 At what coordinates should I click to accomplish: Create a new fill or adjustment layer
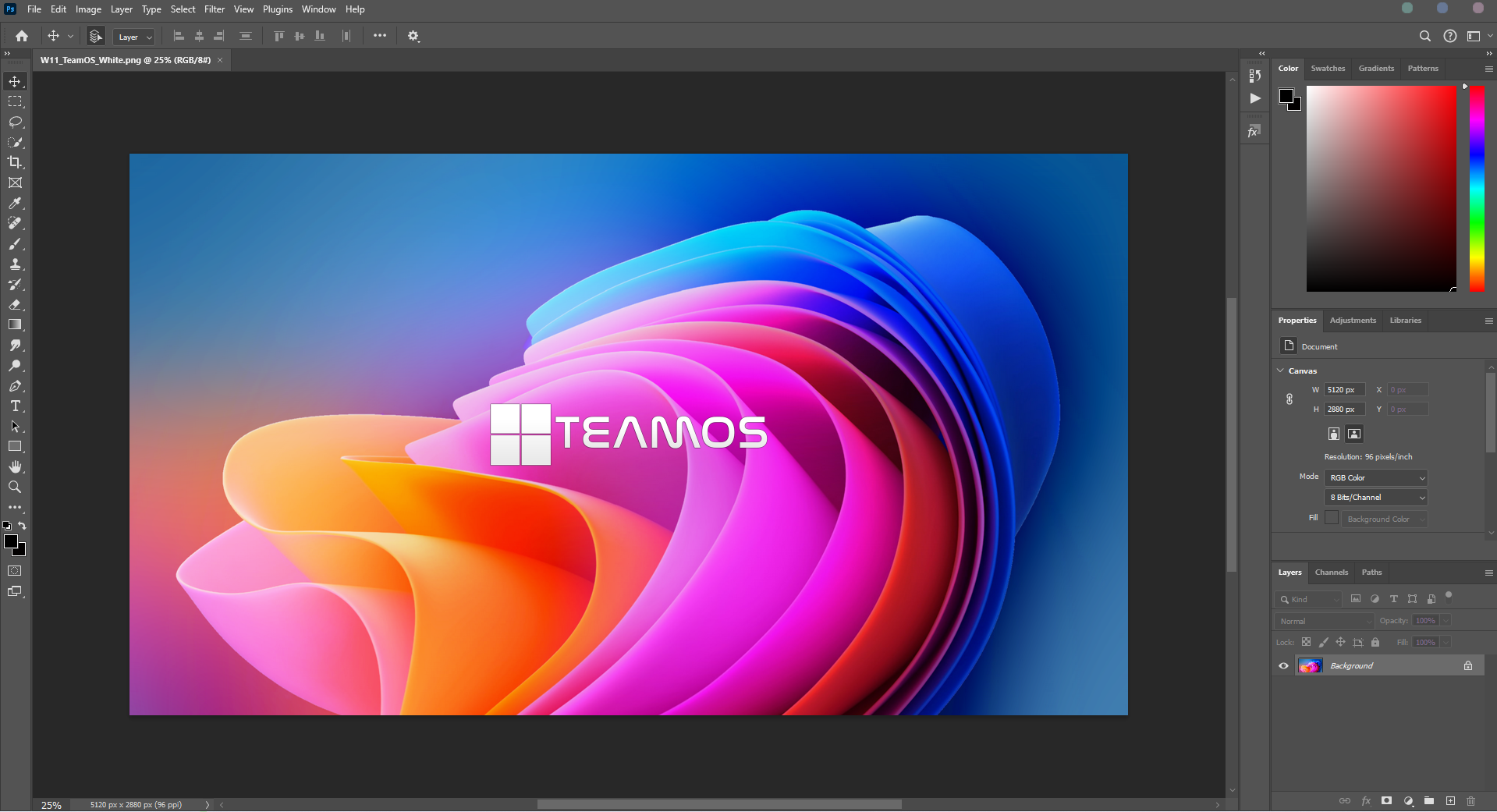(x=1408, y=801)
